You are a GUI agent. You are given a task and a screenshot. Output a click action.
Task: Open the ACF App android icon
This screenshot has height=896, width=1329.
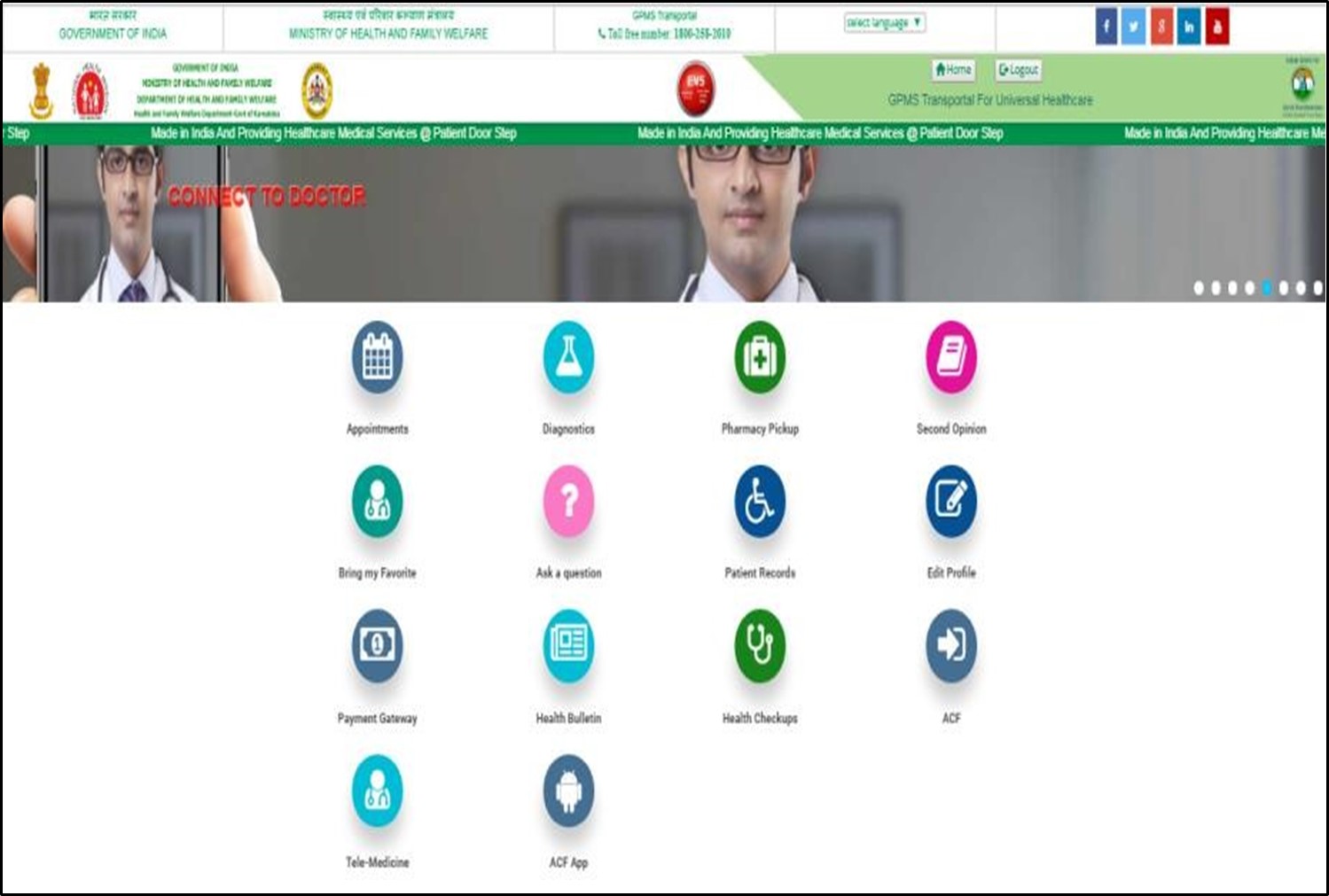568,791
